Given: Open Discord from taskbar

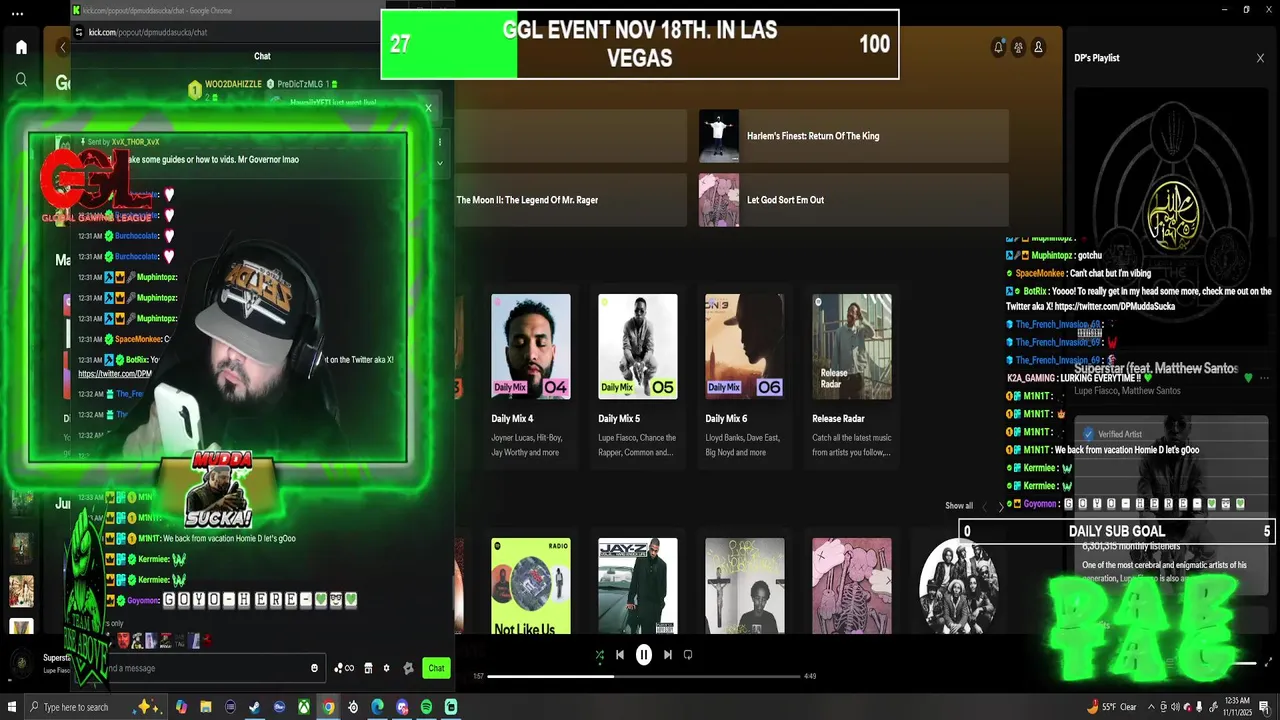Looking at the screenshot, I should 402,707.
